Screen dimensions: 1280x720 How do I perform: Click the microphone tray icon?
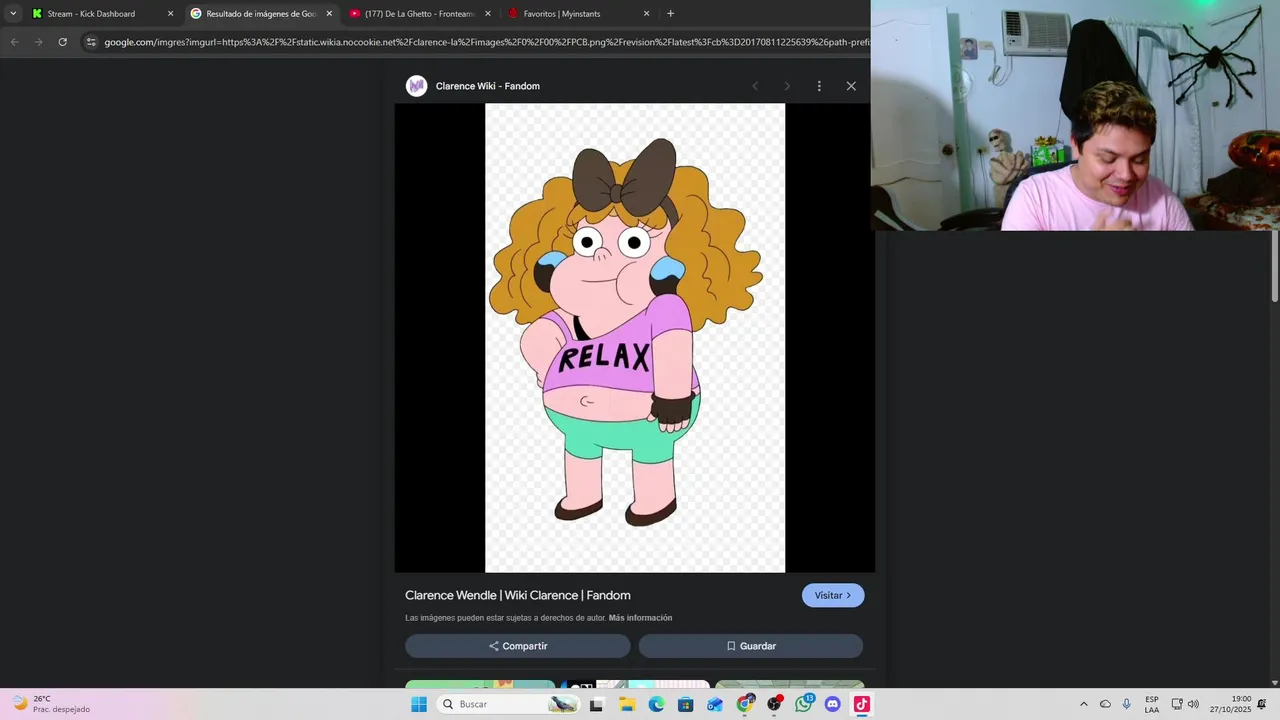pos(1127,704)
